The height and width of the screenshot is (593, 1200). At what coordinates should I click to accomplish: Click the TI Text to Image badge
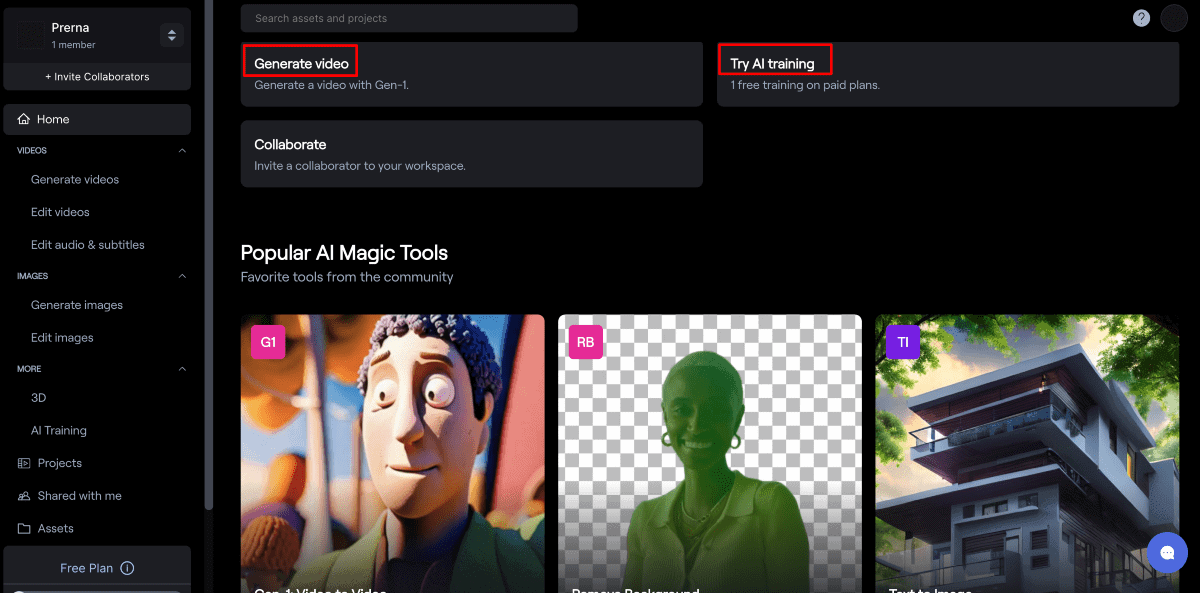902,342
